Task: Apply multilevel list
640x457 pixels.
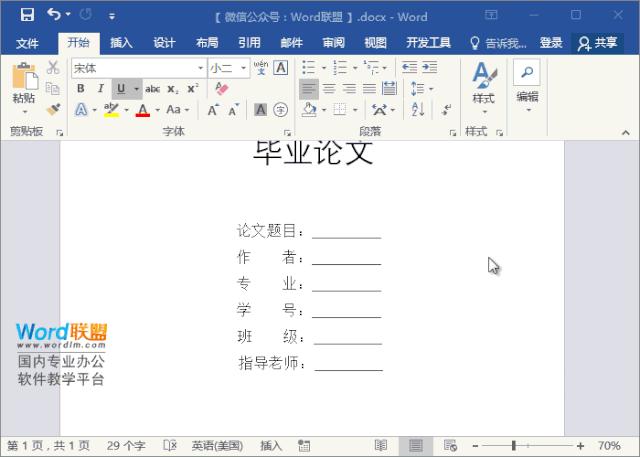Action: point(371,67)
